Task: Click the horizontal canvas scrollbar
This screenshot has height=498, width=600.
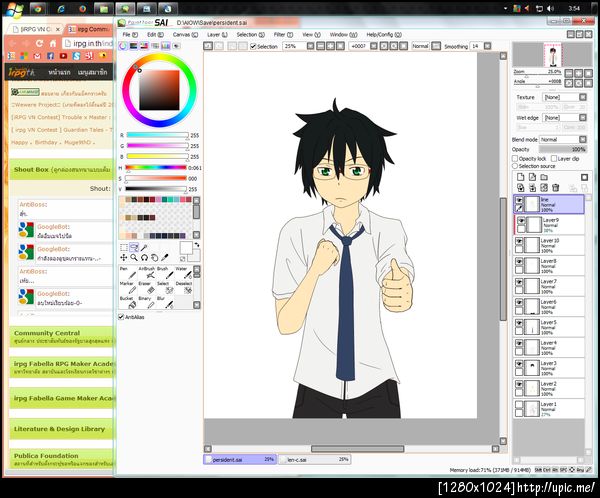Action: point(357,449)
